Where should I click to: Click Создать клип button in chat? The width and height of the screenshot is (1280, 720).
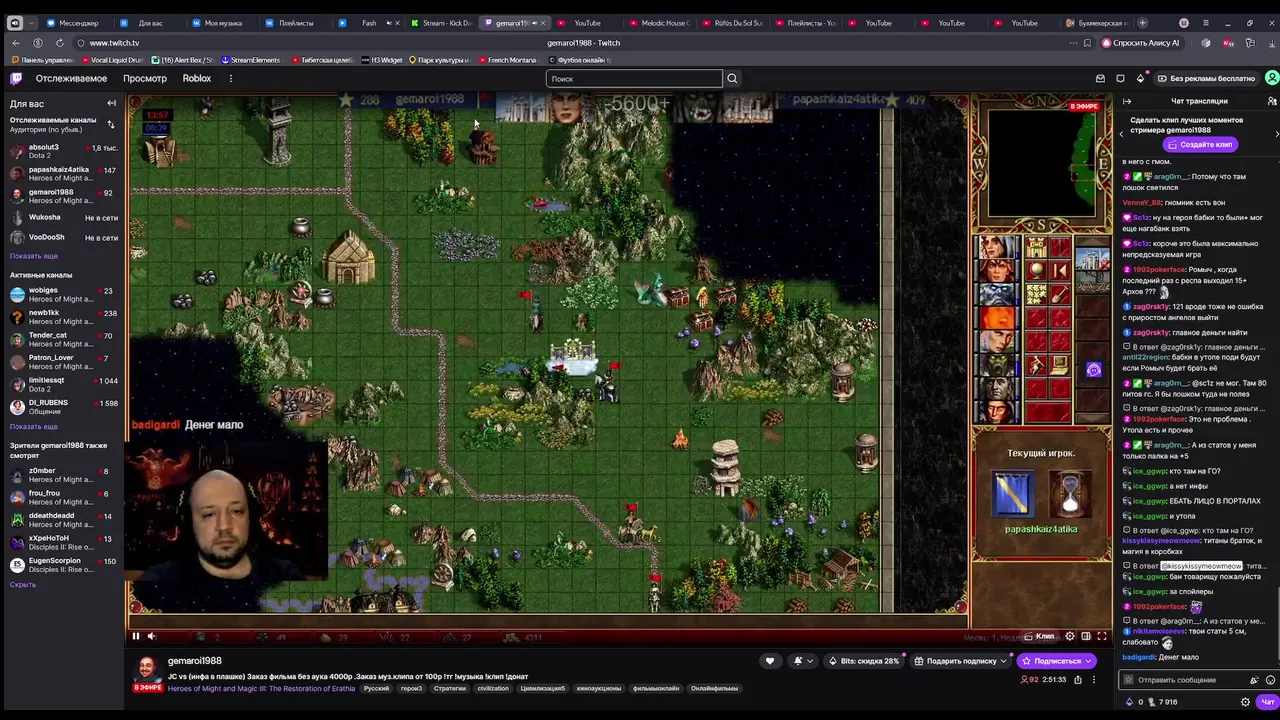pos(1200,145)
